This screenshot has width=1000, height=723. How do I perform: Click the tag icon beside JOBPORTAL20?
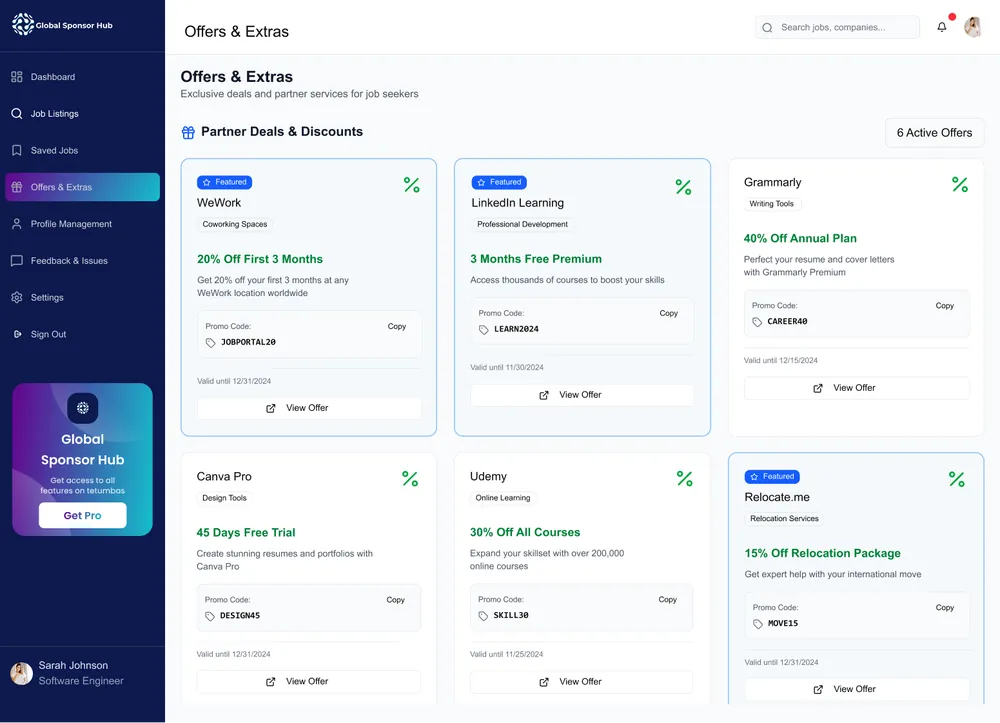coord(210,343)
